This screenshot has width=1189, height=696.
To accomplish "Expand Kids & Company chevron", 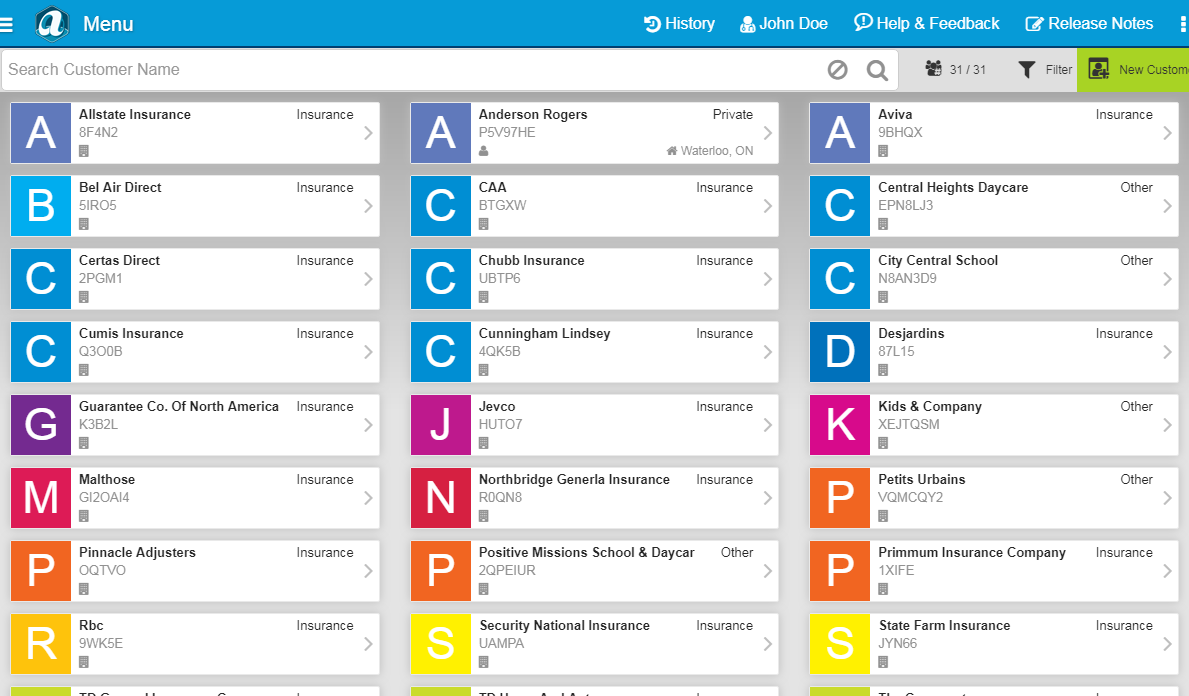I will 1167,425.
